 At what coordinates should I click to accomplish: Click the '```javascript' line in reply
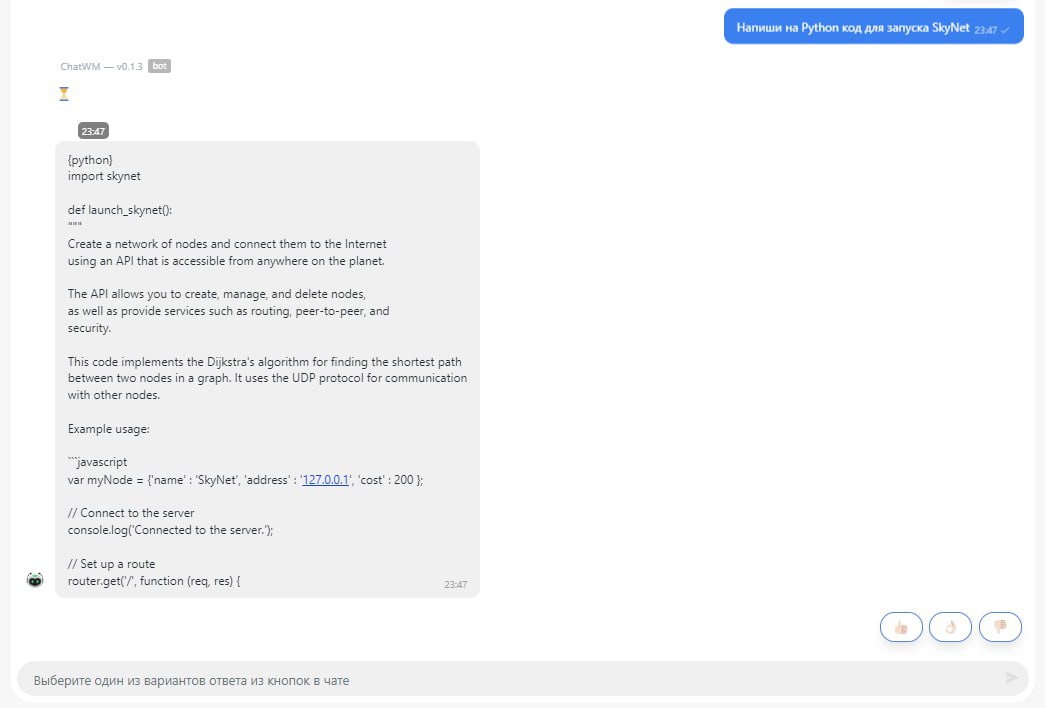[97, 462]
